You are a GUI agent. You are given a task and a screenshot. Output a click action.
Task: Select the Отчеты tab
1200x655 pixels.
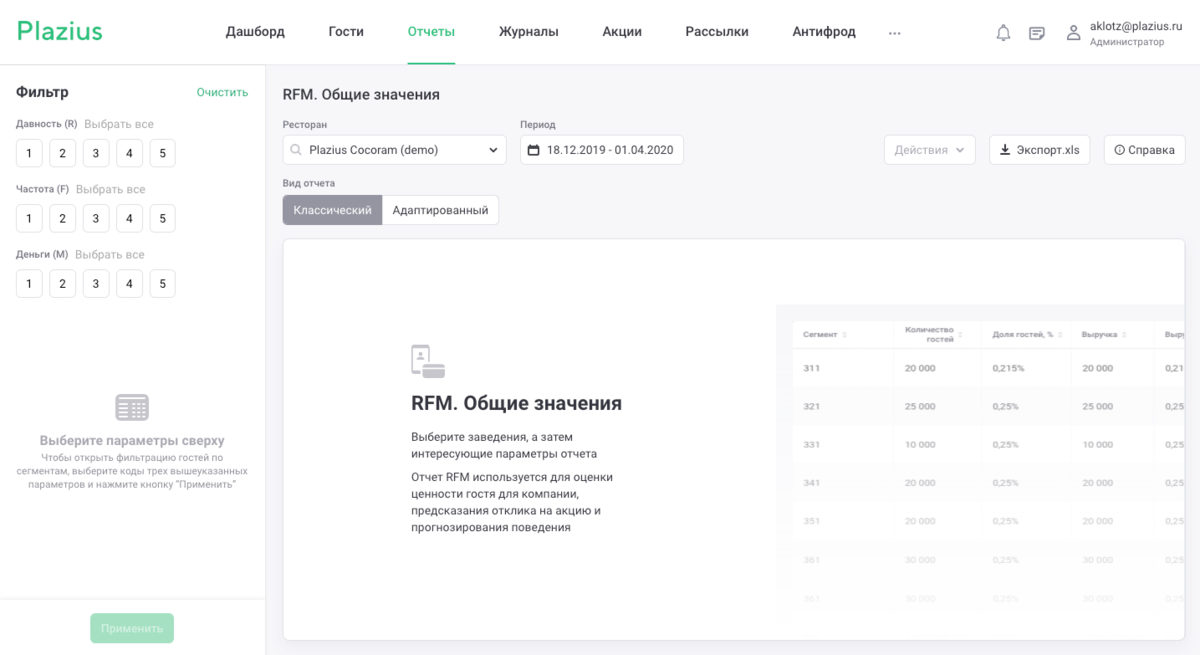[431, 32]
